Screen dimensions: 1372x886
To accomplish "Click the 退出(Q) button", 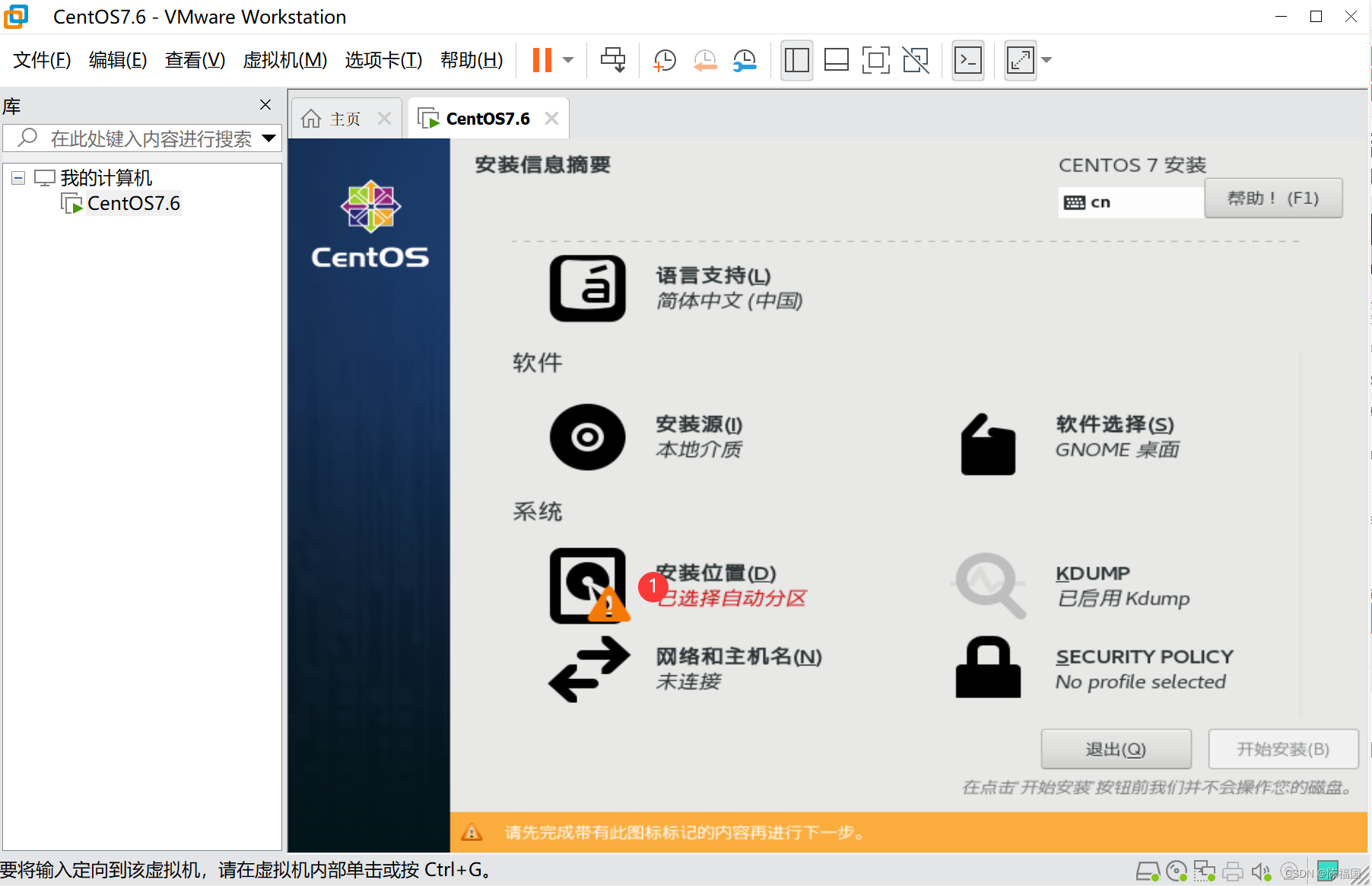I will pos(1116,749).
